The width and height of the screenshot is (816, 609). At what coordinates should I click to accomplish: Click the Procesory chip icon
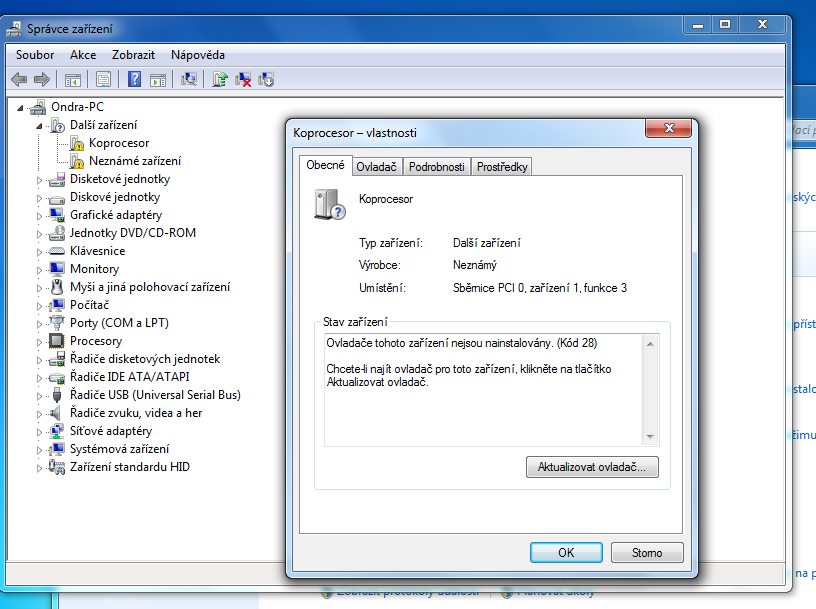click(x=57, y=341)
